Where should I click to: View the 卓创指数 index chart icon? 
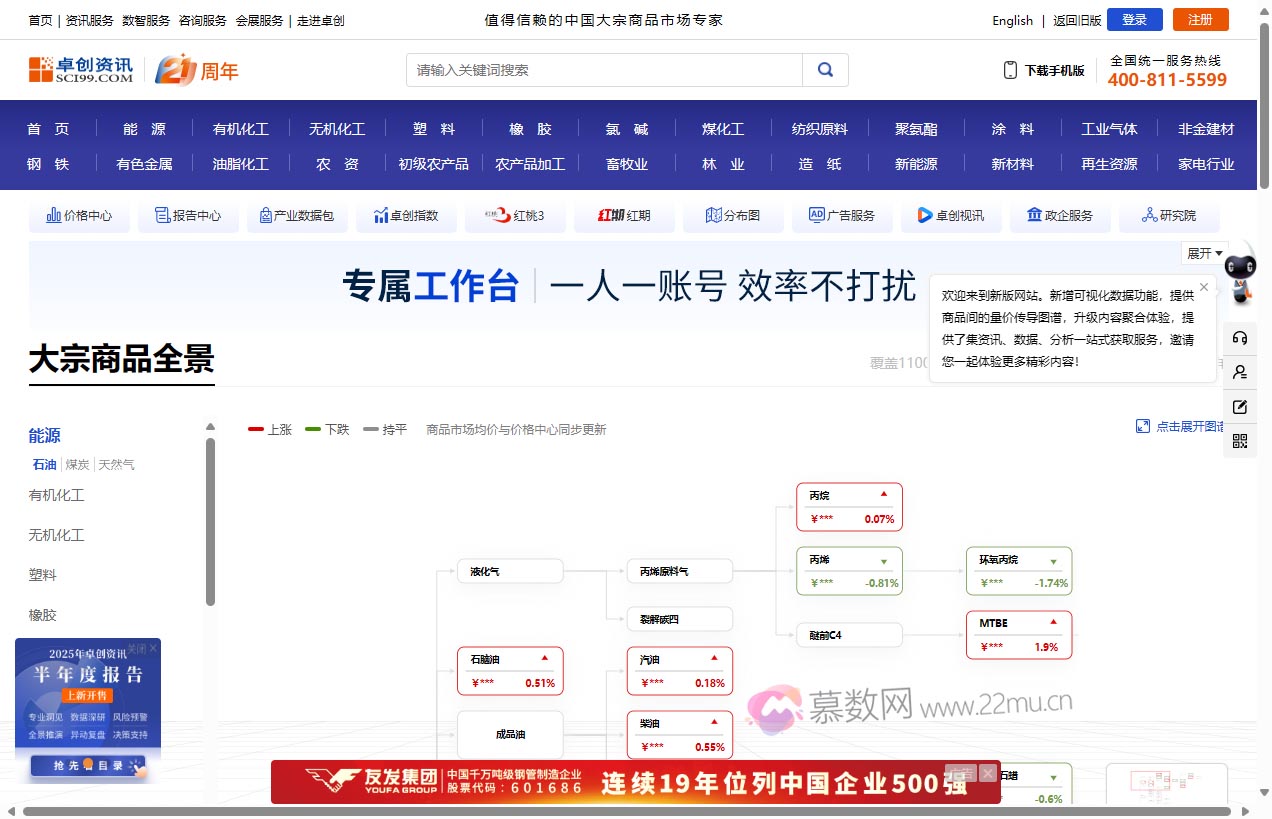[406, 215]
